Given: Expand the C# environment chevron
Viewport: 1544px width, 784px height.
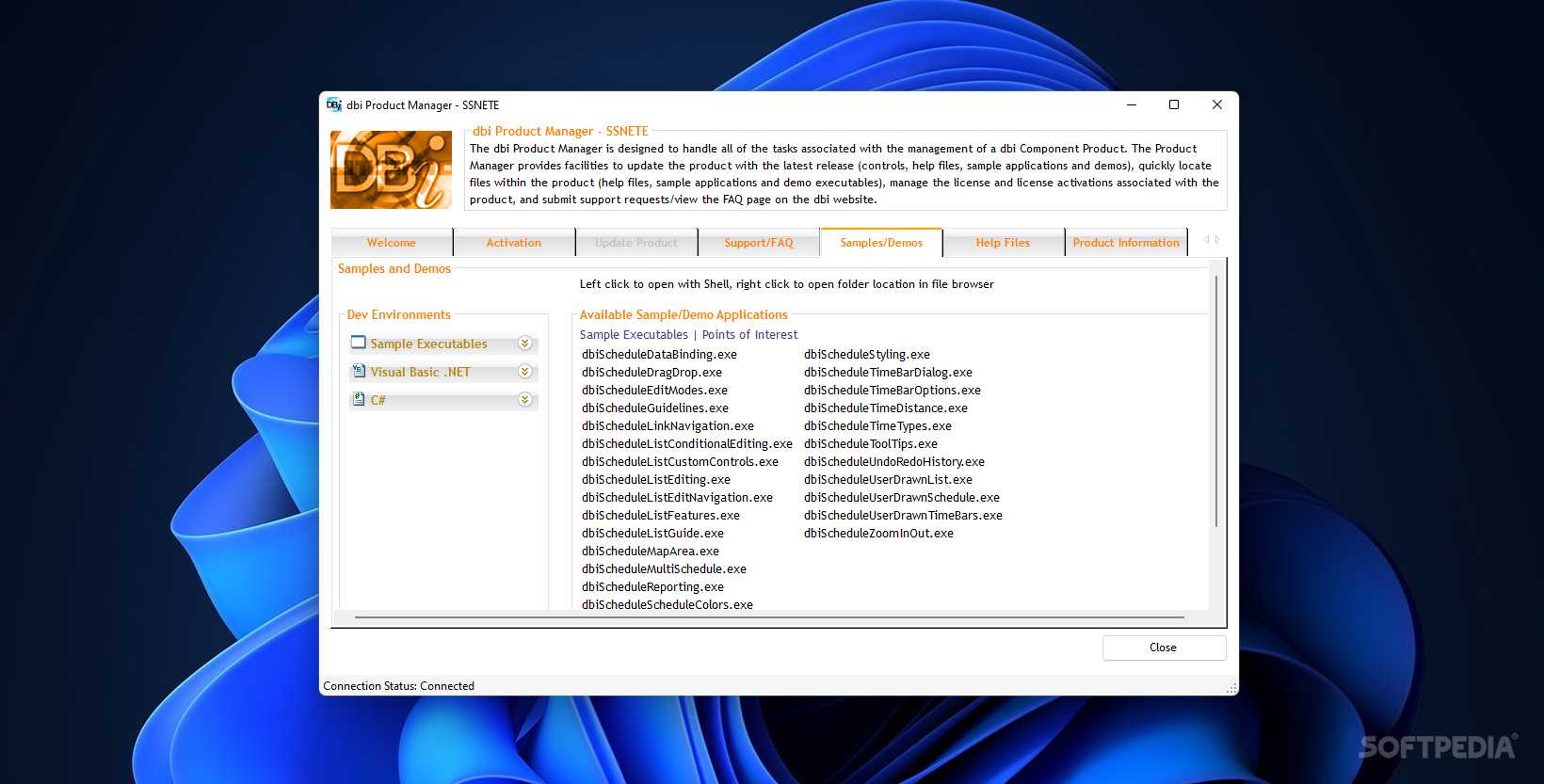Looking at the screenshot, I should point(525,400).
